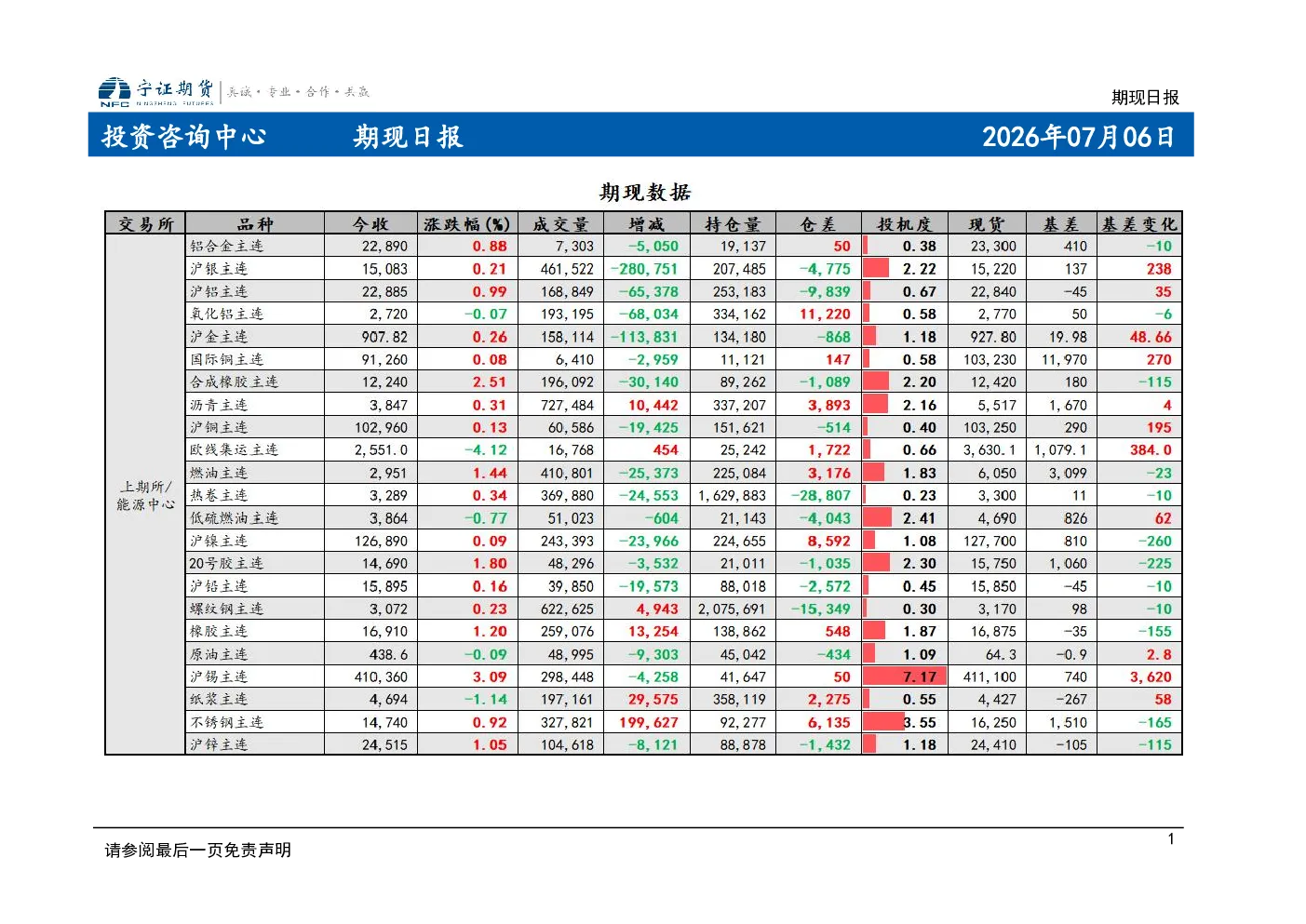The height and width of the screenshot is (924, 1306).
Task: Click the 交易所 column header
Action: 146,224
